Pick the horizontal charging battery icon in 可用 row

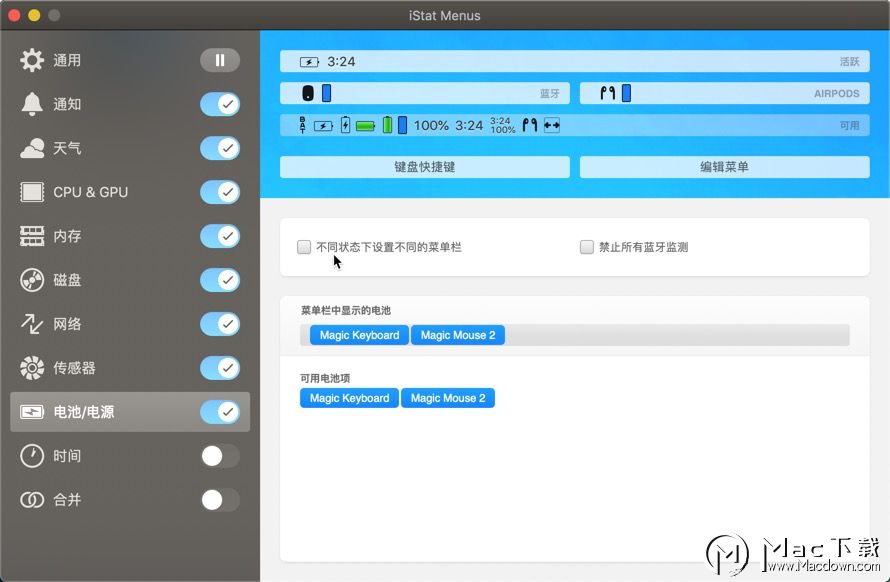point(324,125)
